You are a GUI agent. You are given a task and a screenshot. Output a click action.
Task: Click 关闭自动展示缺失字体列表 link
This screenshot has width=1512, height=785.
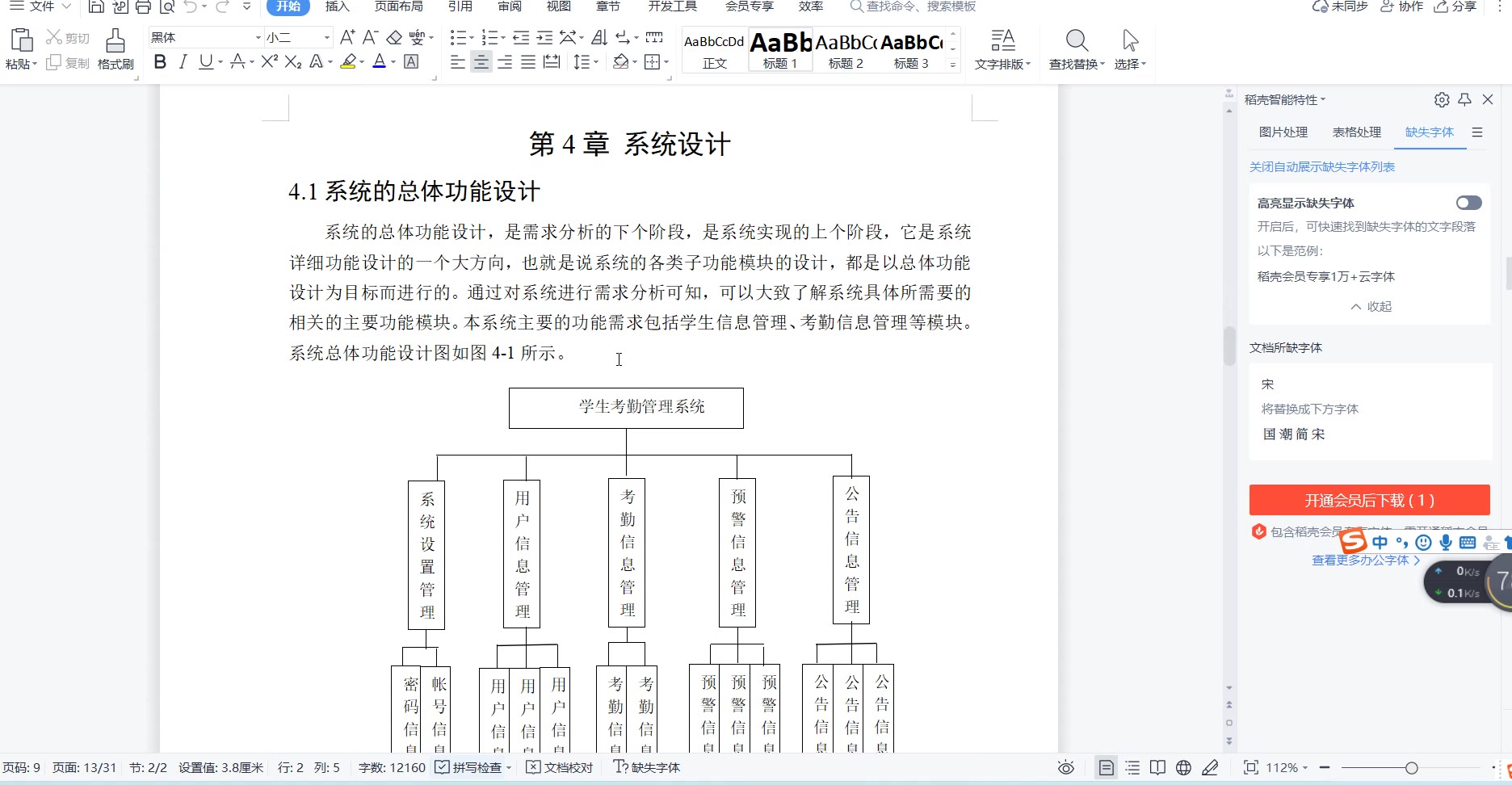coord(1322,167)
